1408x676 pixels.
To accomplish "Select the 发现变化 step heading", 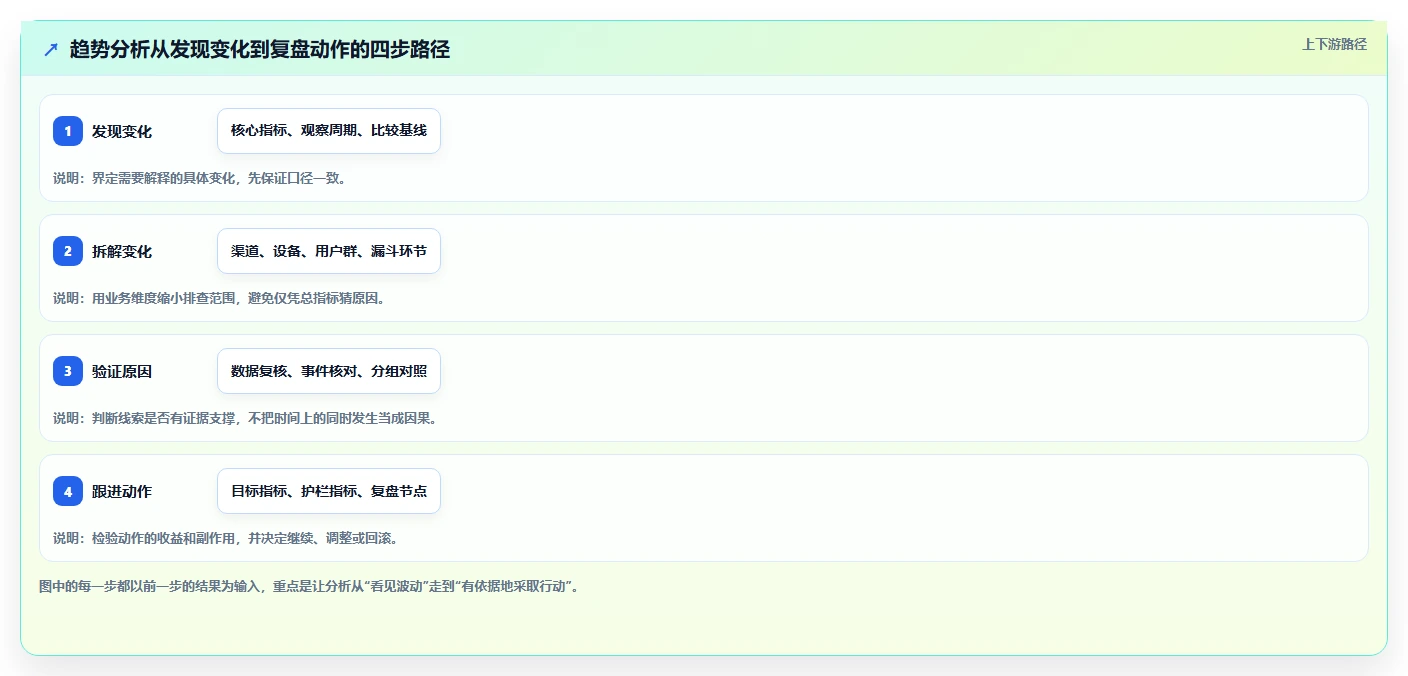I will [122, 131].
